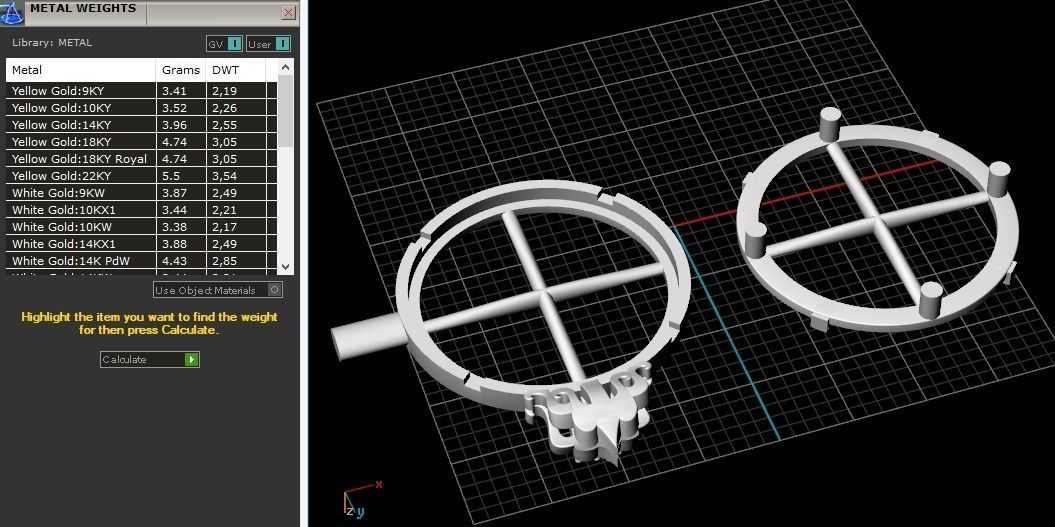Click the Metal column header

coord(81,70)
